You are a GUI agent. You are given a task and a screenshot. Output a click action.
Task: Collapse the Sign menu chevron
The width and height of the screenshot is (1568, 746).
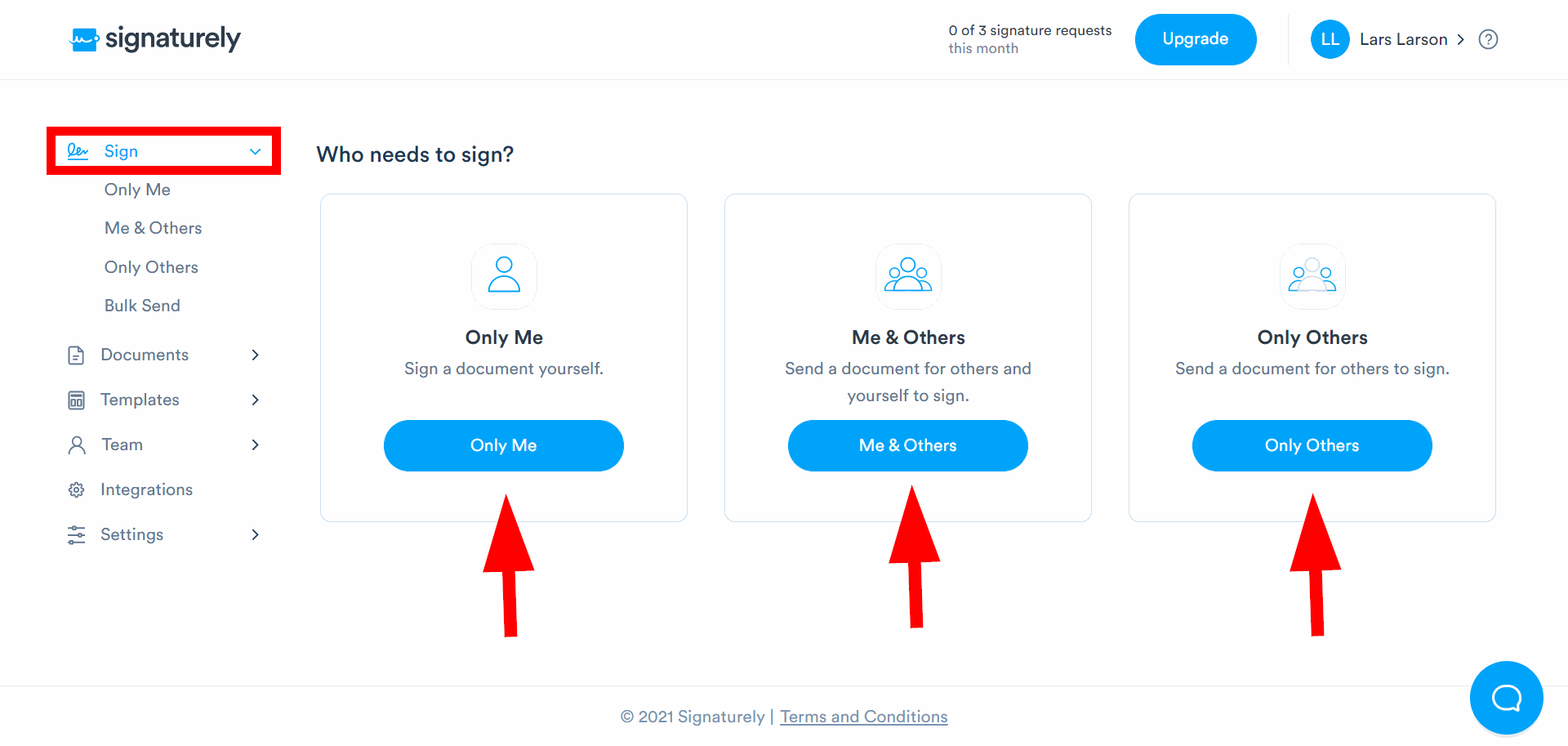(x=254, y=151)
